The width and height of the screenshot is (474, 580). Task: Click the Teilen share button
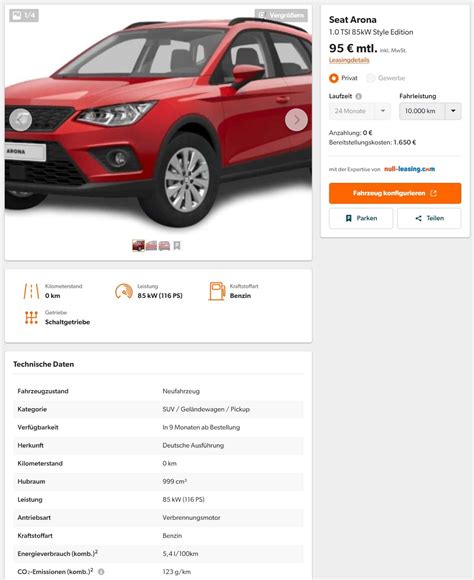pos(429,218)
